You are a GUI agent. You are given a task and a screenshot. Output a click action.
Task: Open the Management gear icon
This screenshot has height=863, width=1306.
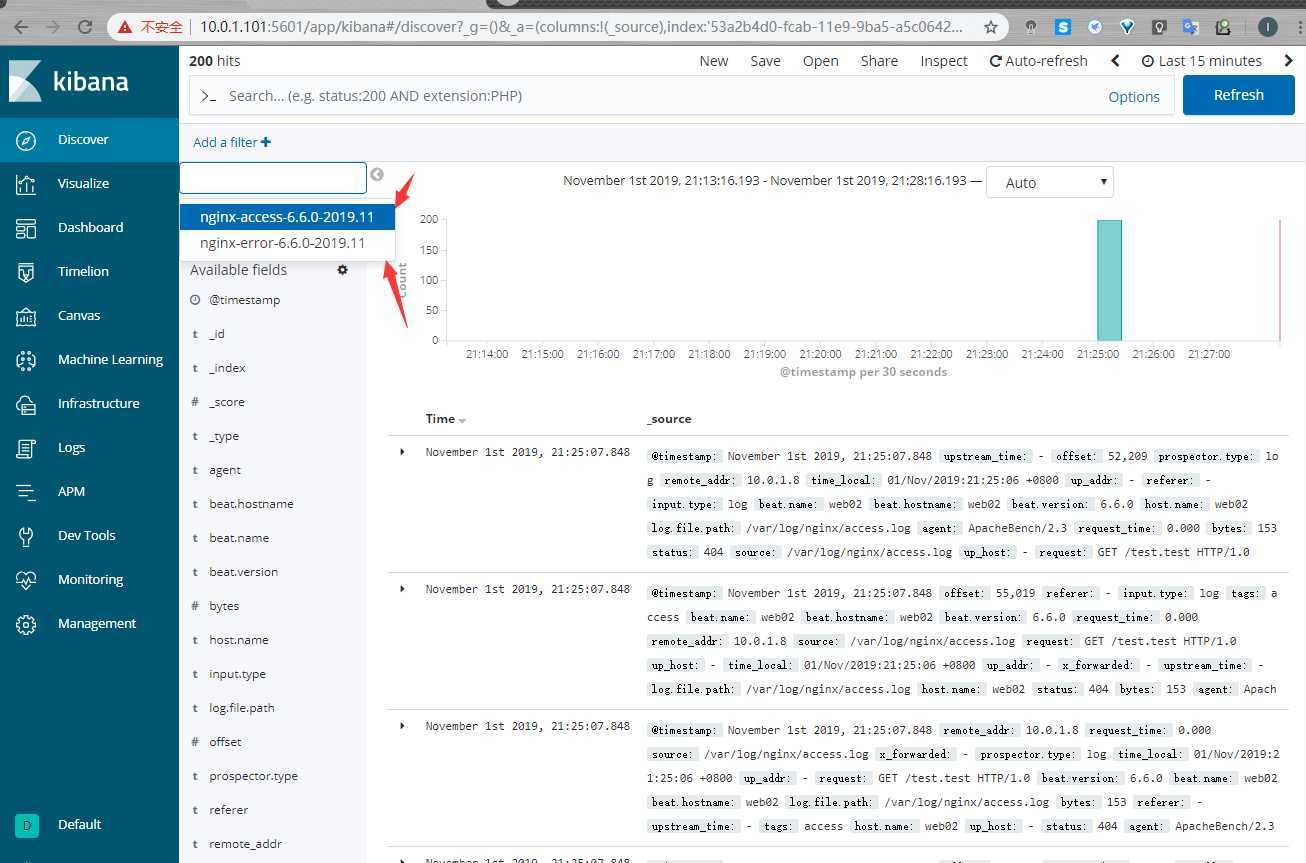pos(26,624)
